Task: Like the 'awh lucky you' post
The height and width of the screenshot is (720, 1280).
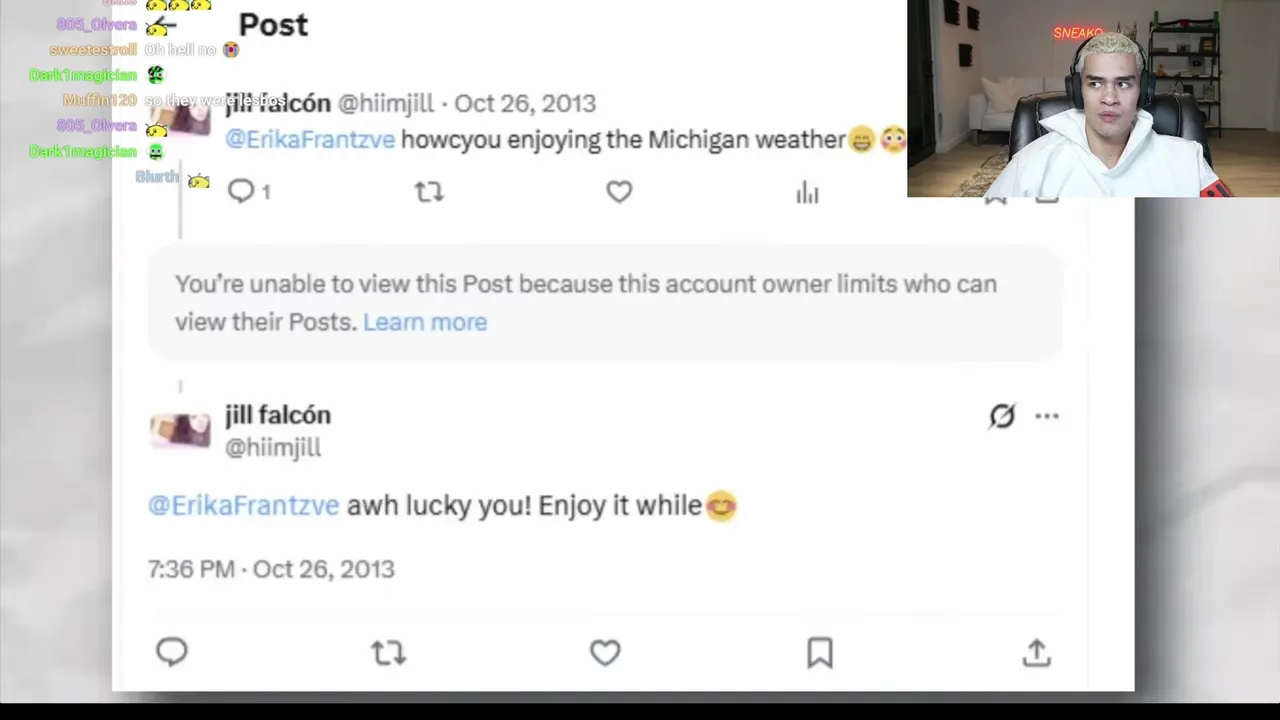Action: [x=605, y=653]
